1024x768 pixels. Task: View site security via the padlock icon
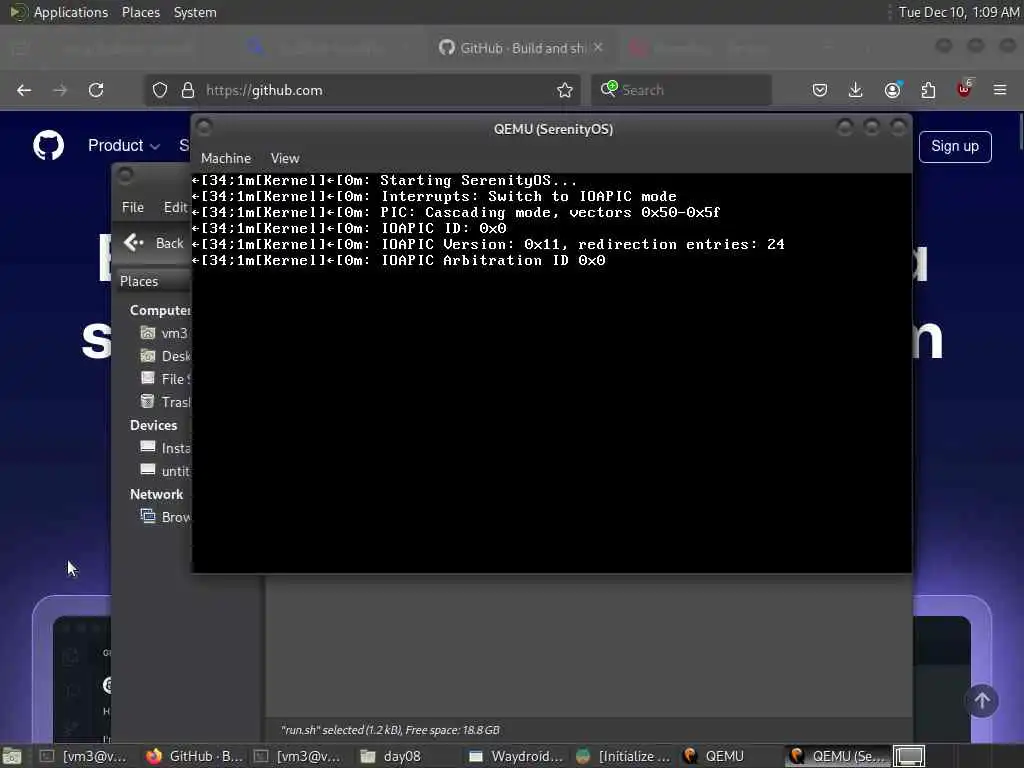tap(188, 90)
